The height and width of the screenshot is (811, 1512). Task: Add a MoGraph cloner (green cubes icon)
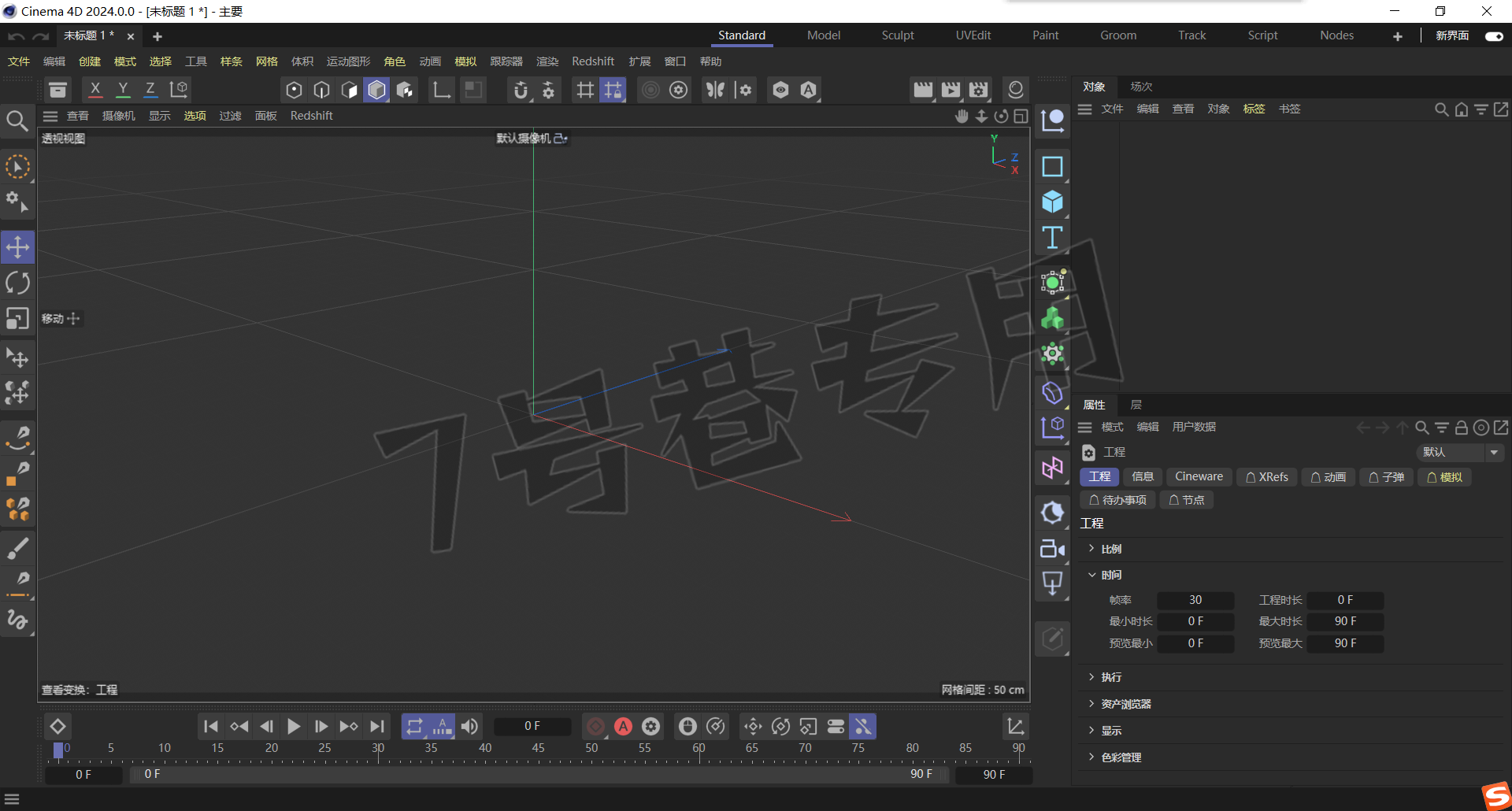point(1052,318)
